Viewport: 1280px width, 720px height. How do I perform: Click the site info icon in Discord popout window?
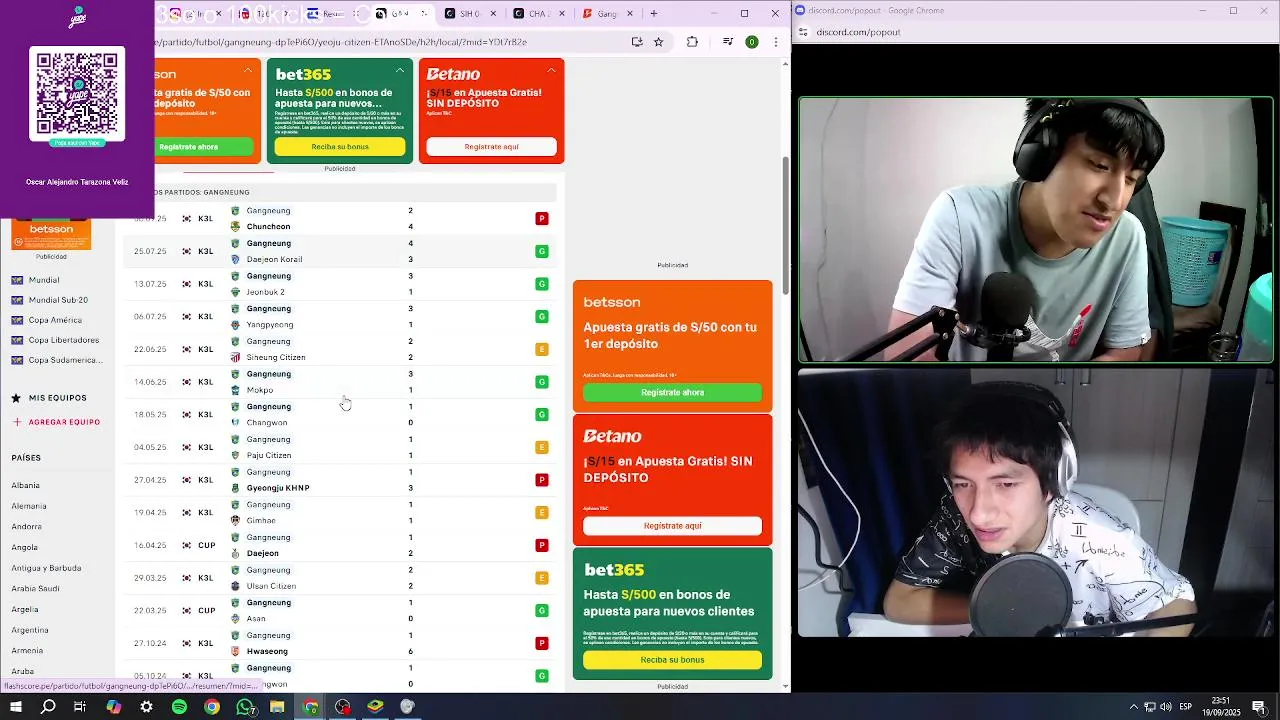click(x=803, y=32)
